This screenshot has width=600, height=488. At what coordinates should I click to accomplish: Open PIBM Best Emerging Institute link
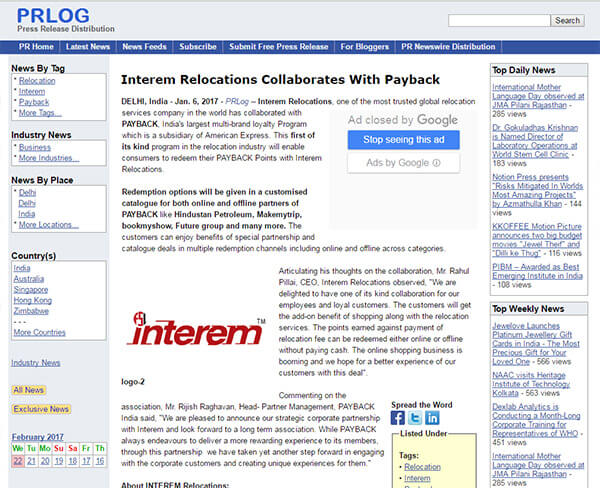(537, 271)
